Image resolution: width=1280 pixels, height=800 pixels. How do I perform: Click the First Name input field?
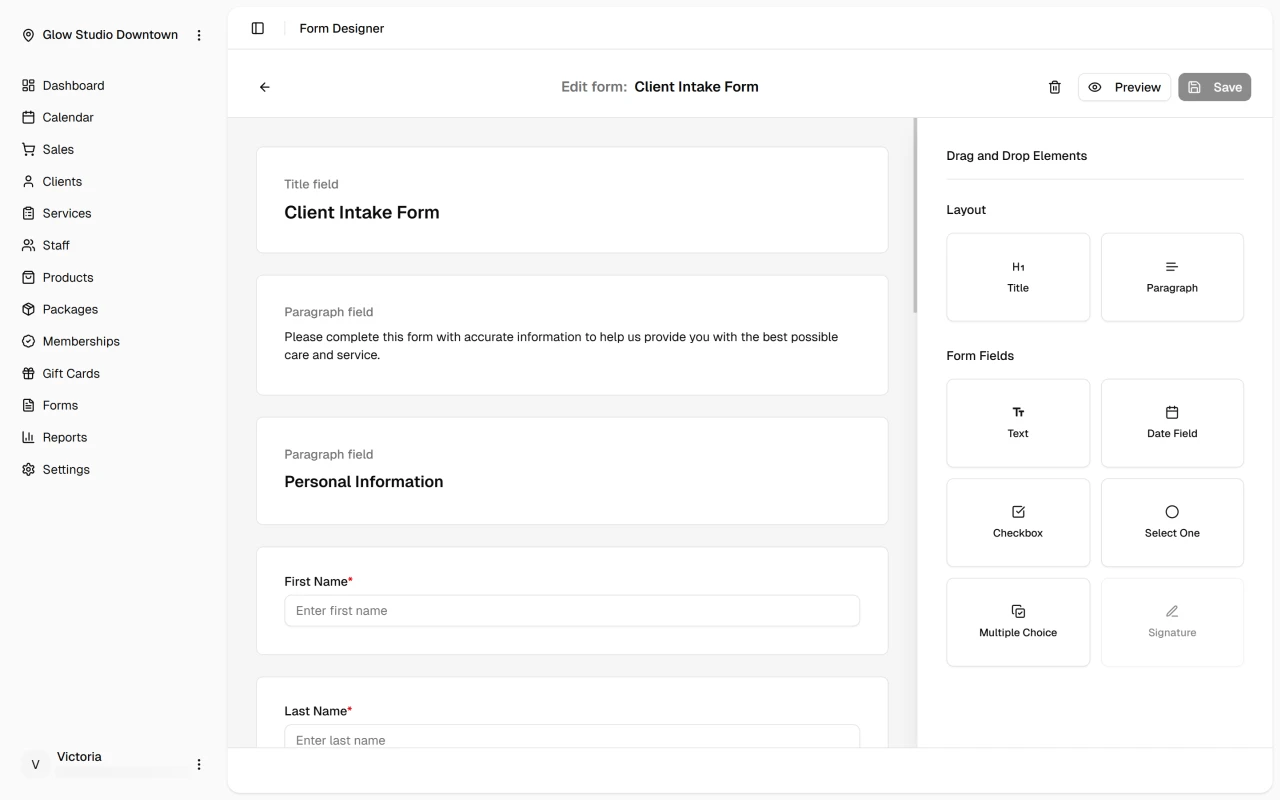click(x=572, y=611)
